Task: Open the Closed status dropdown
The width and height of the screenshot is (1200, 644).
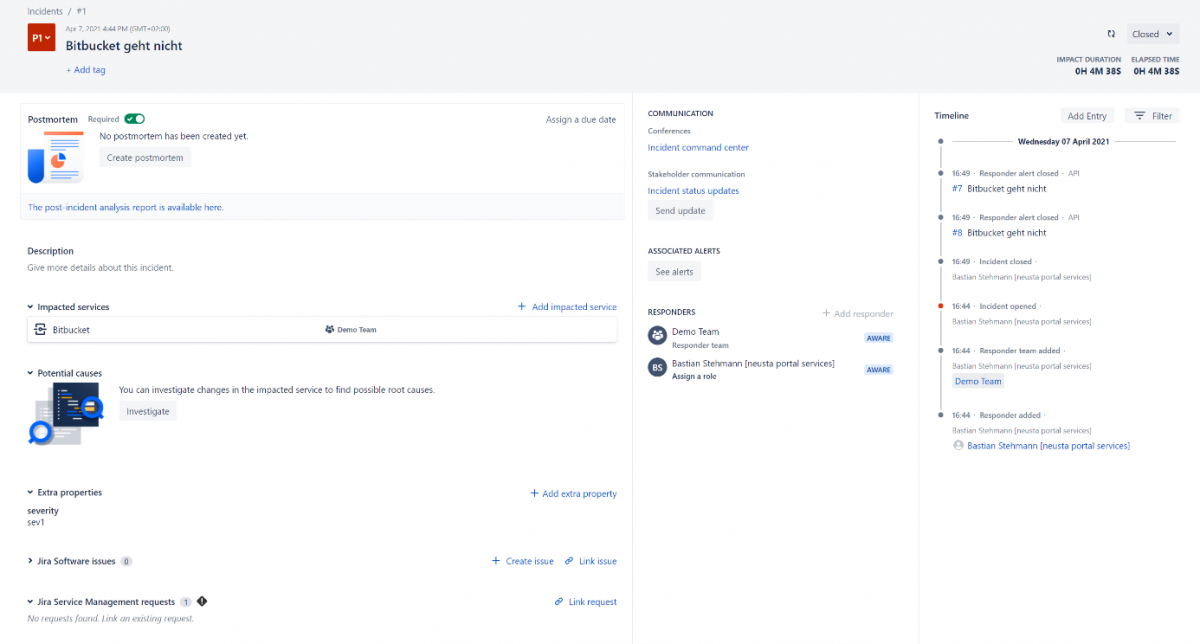Action: (x=1152, y=34)
